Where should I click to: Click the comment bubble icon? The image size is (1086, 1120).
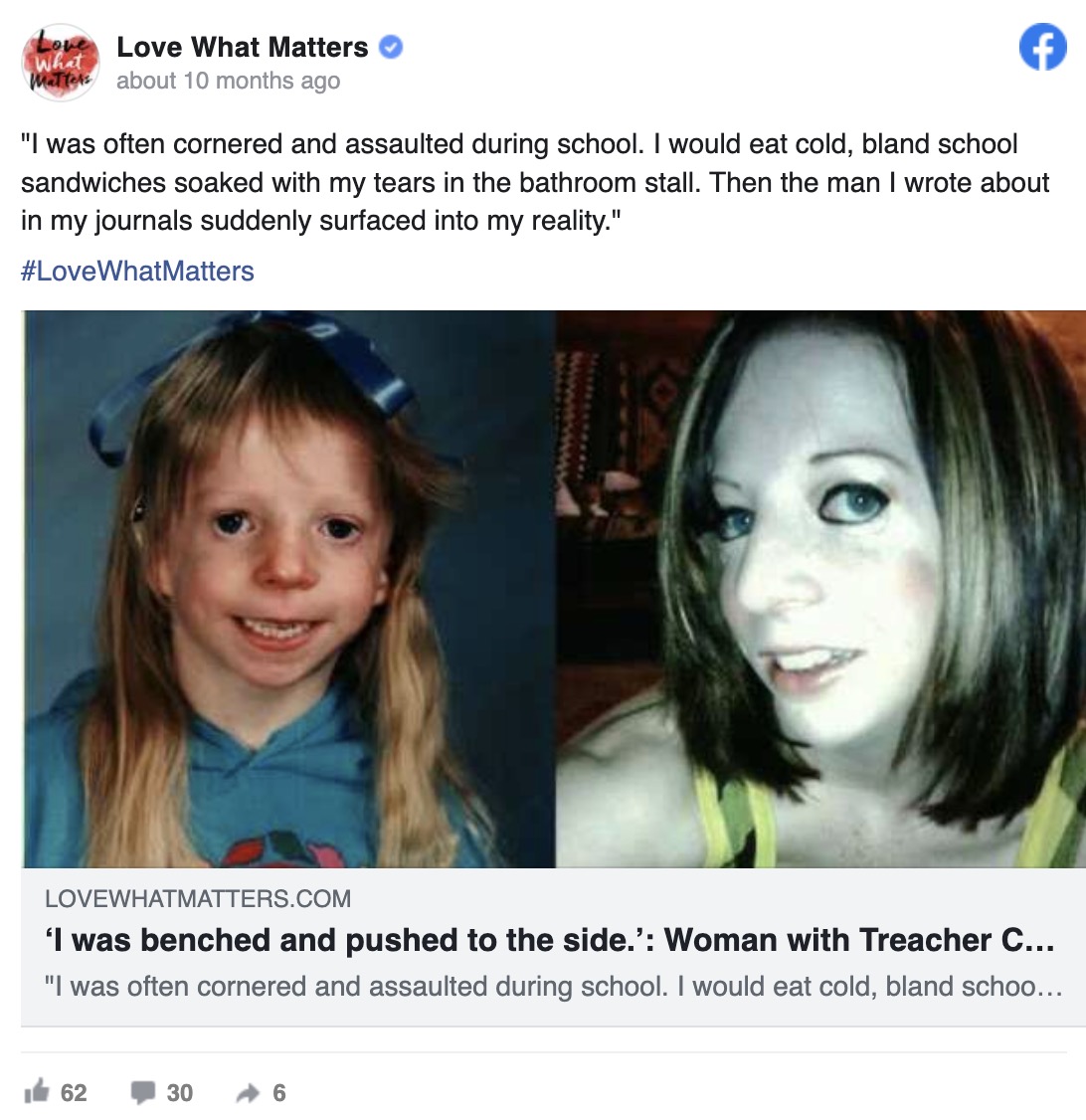(x=143, y=1093)
